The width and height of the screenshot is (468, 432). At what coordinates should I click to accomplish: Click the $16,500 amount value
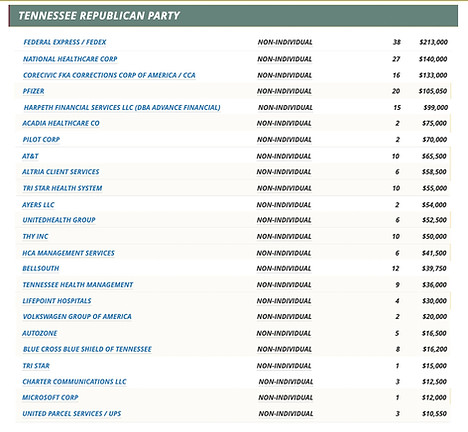click(x=434, y=333)
